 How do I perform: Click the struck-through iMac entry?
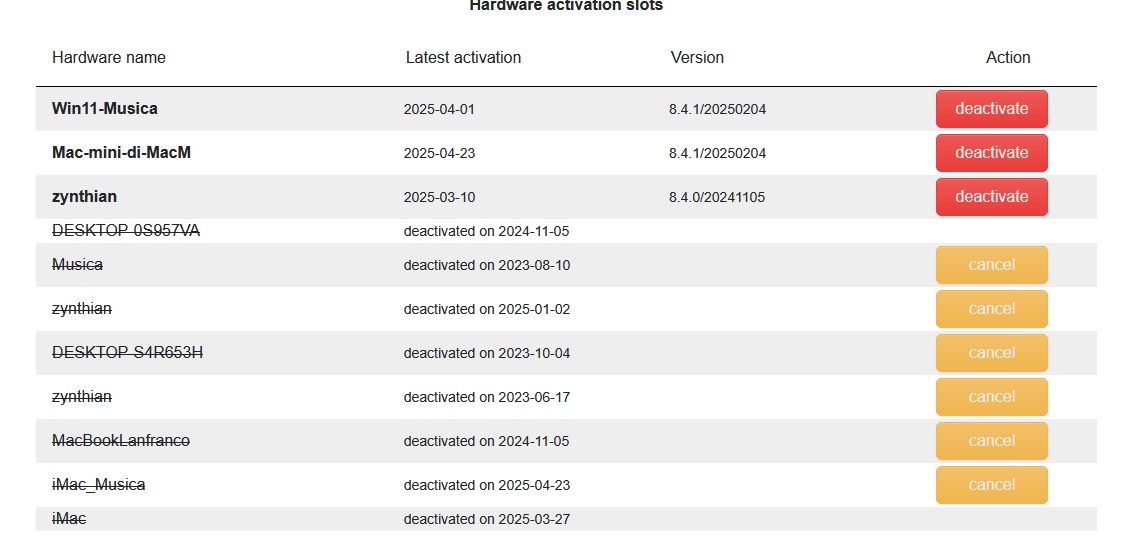point(69,518)
